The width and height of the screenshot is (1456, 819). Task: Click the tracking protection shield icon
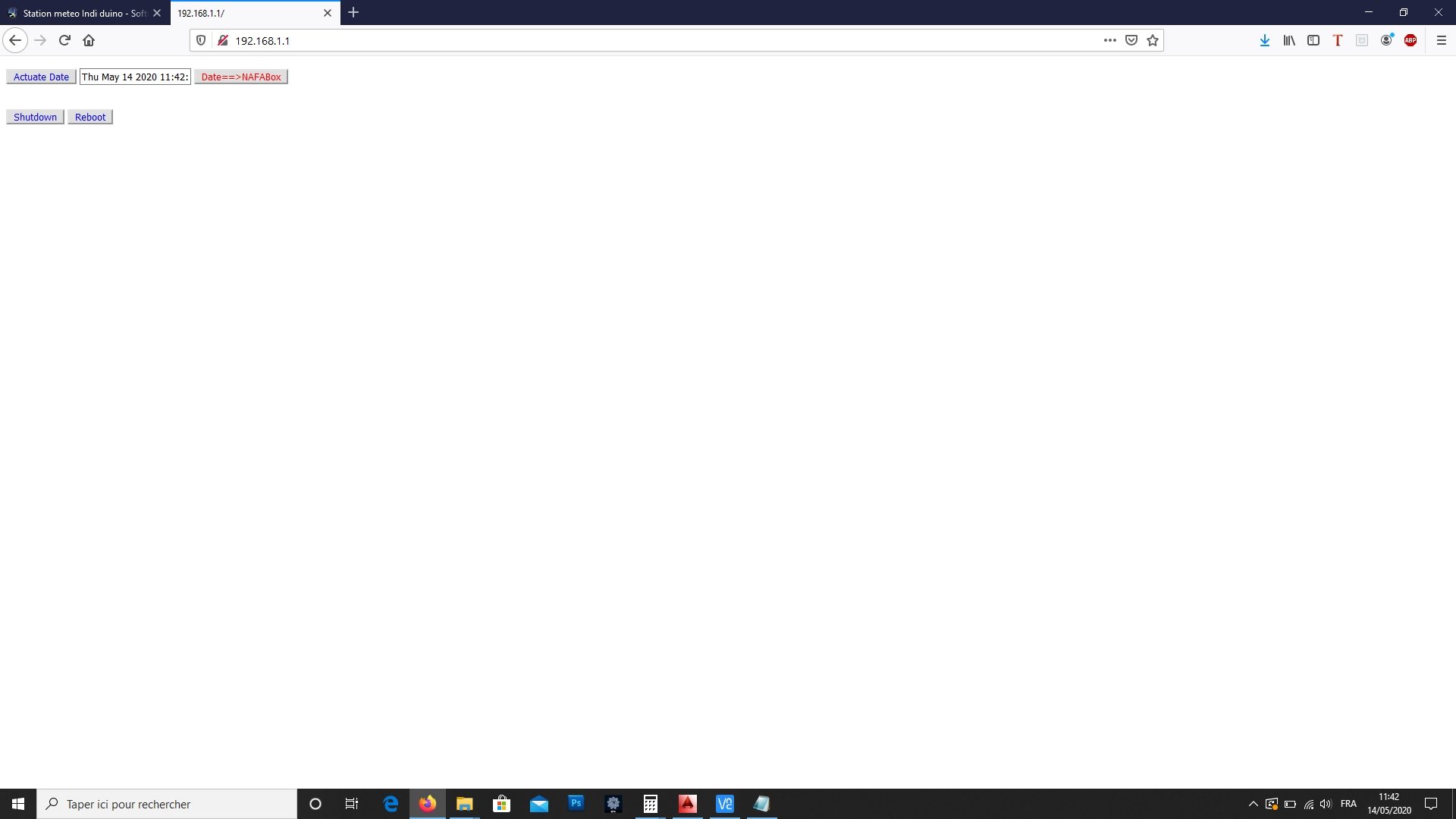coord(201,41)
